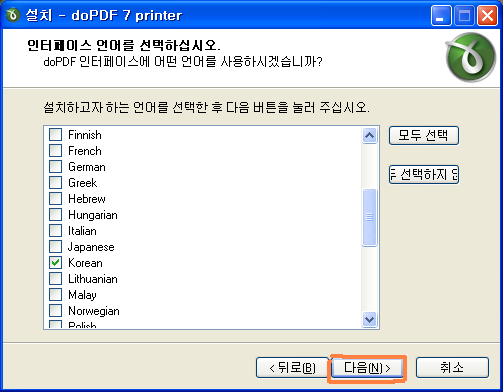Select the Hebrew language checkbox
Image resolution: width=503 pixels, height=392 pixels.
(x=55, y=199)
